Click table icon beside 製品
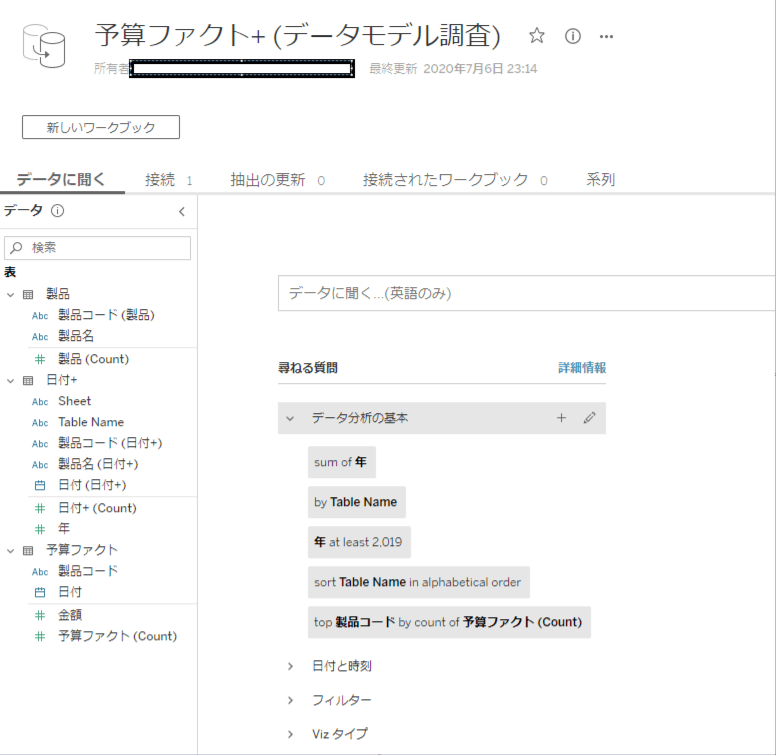Image resolution: width=776 pixels, height=755 pixels. click(x=28, y=294)
